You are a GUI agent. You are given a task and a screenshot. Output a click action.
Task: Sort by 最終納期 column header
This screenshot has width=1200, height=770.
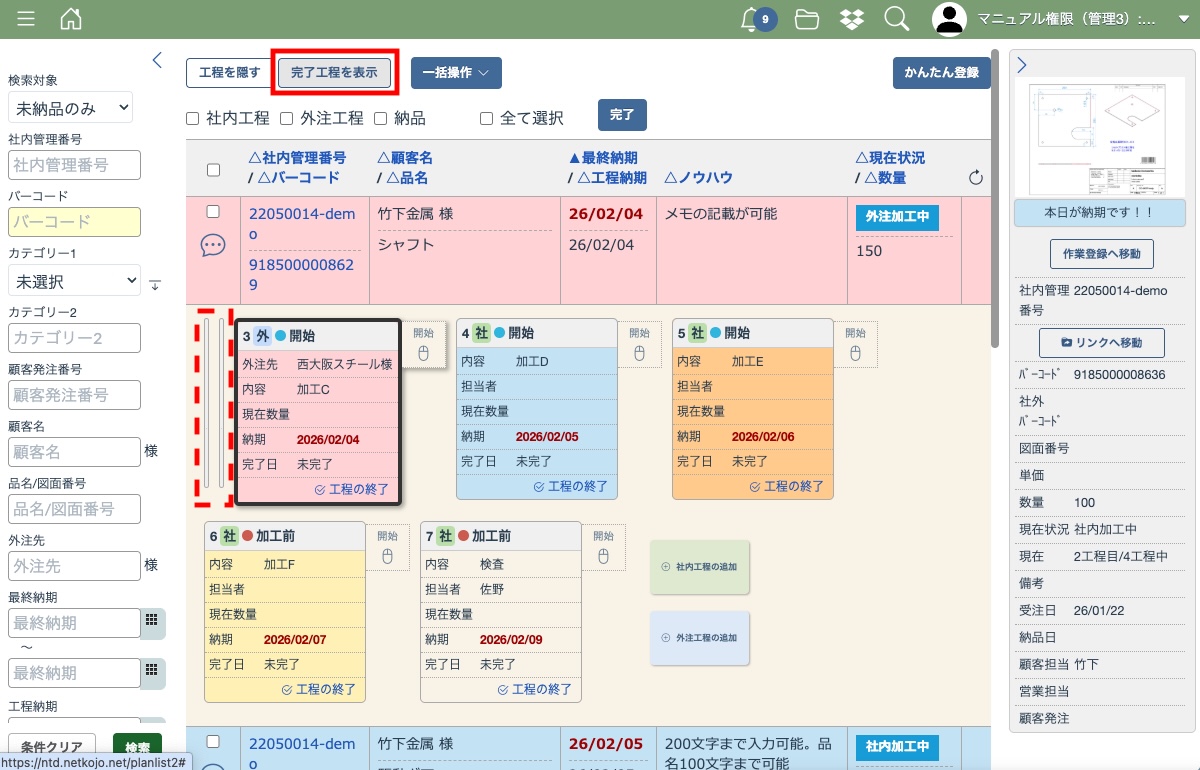pyautogui.click(x=603, y=158)
